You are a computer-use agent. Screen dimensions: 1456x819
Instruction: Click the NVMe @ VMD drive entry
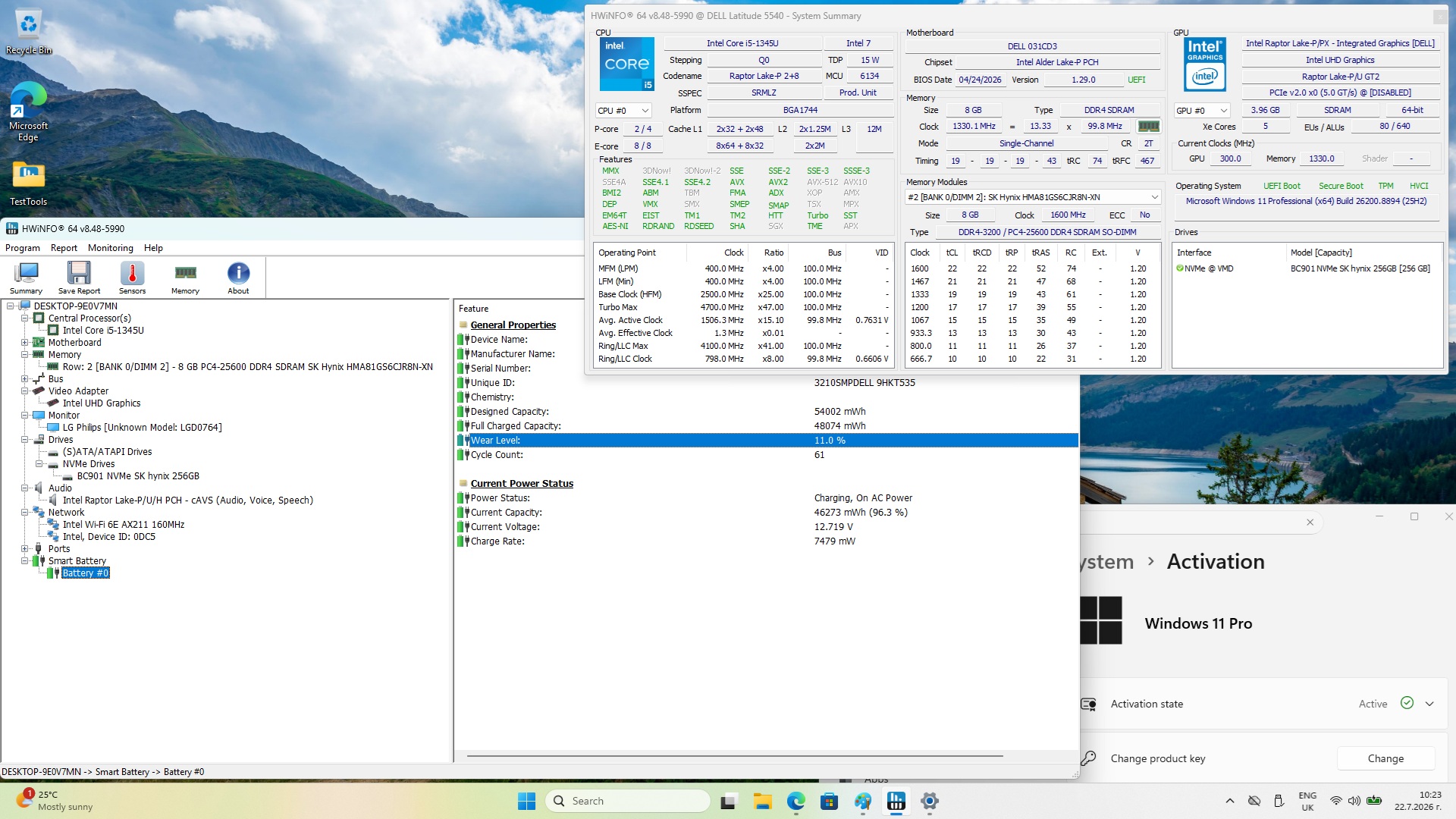point(1205,268)
